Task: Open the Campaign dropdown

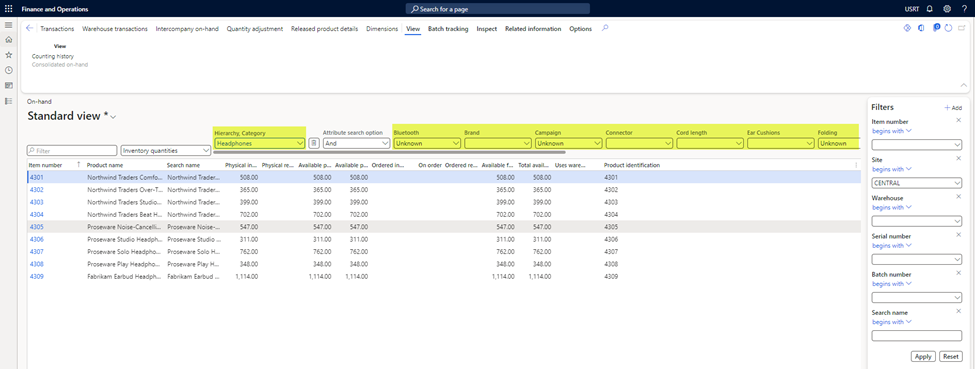Action: [x=568, y=143]
